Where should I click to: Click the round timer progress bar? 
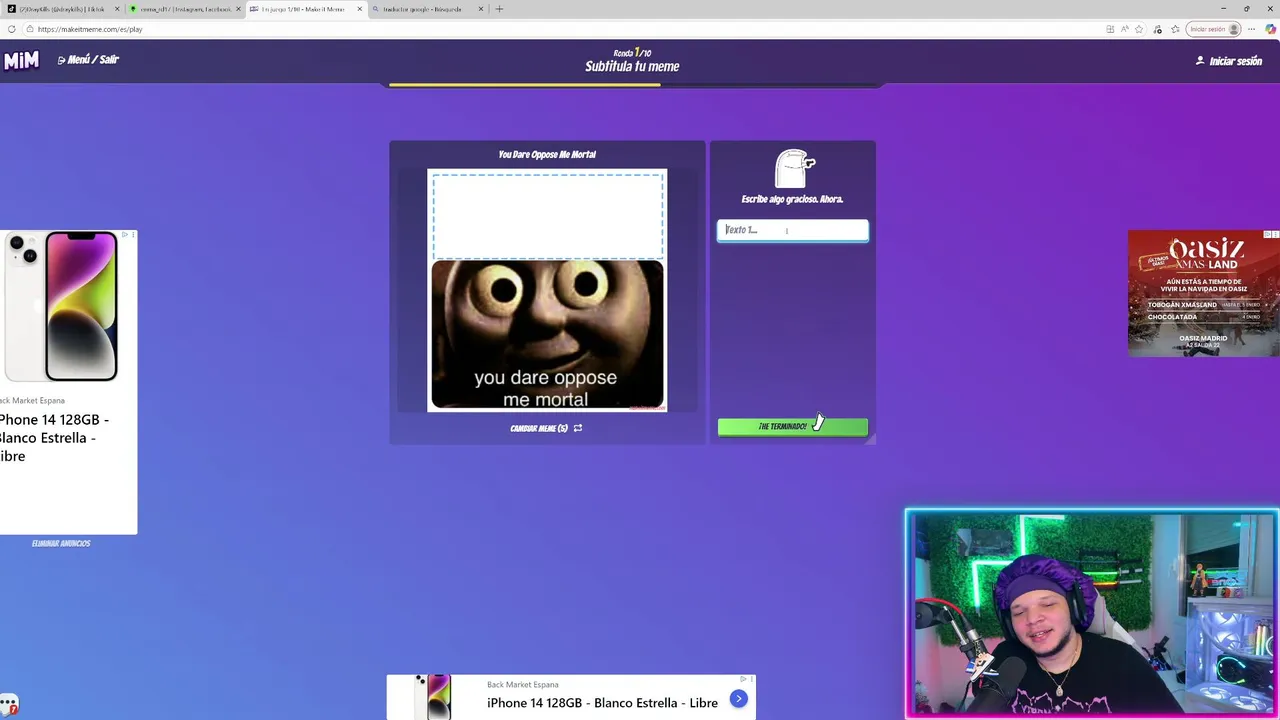click(634, 85)
